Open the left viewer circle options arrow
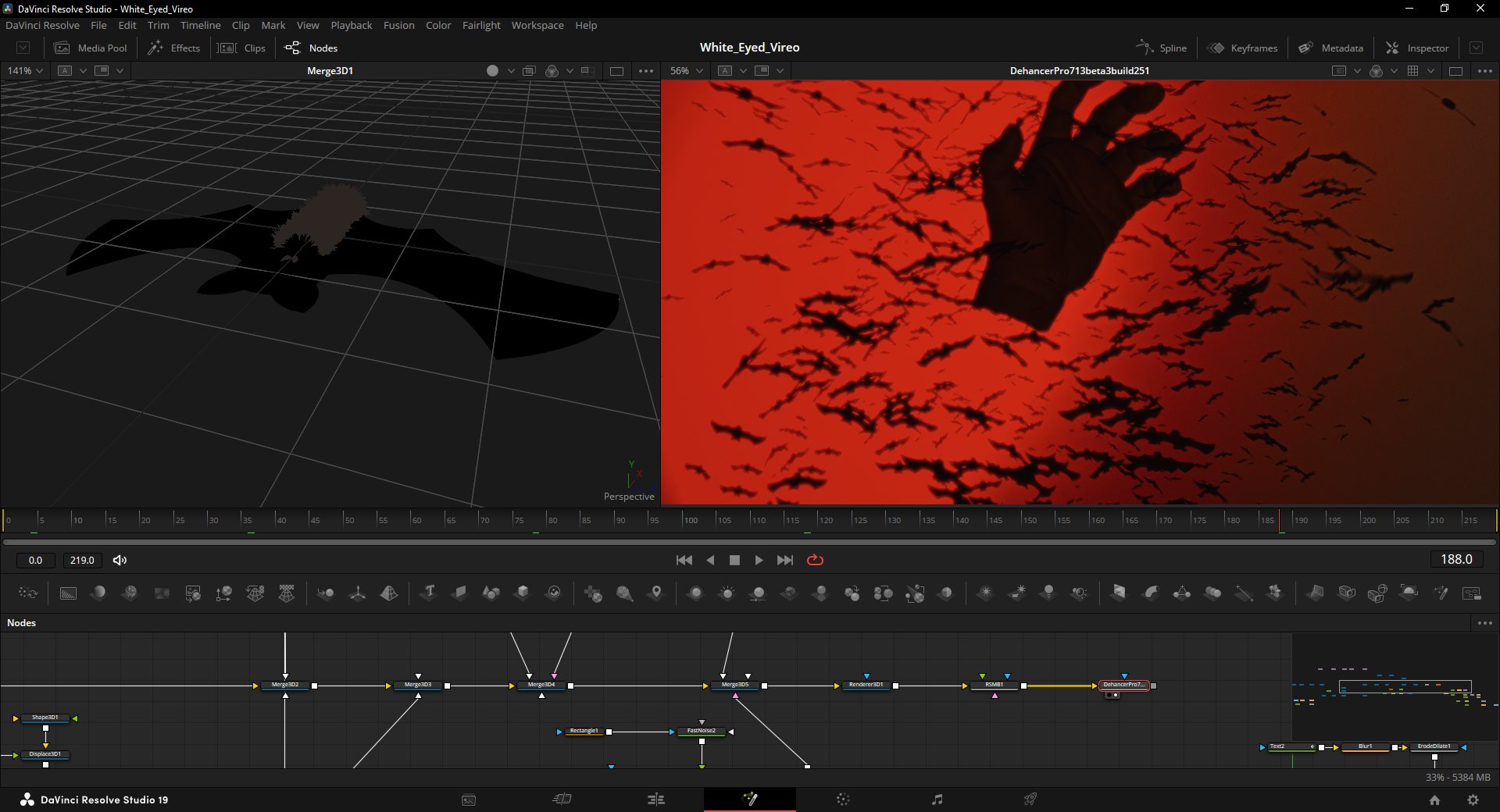Viewport: 1500px width, 812px height. tap(511, 70)
